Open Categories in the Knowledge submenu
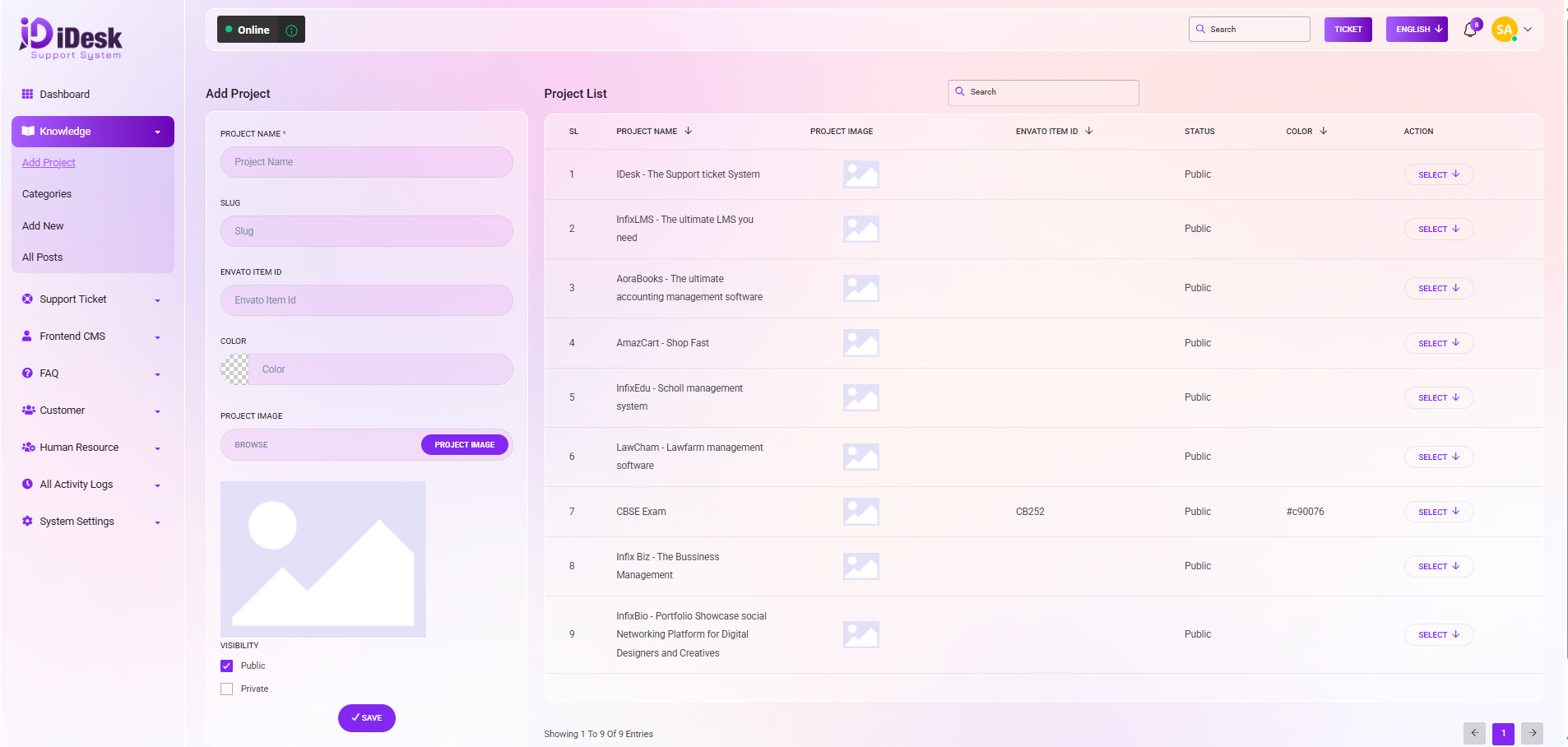The image size is (1568, 747). point(47,194)
